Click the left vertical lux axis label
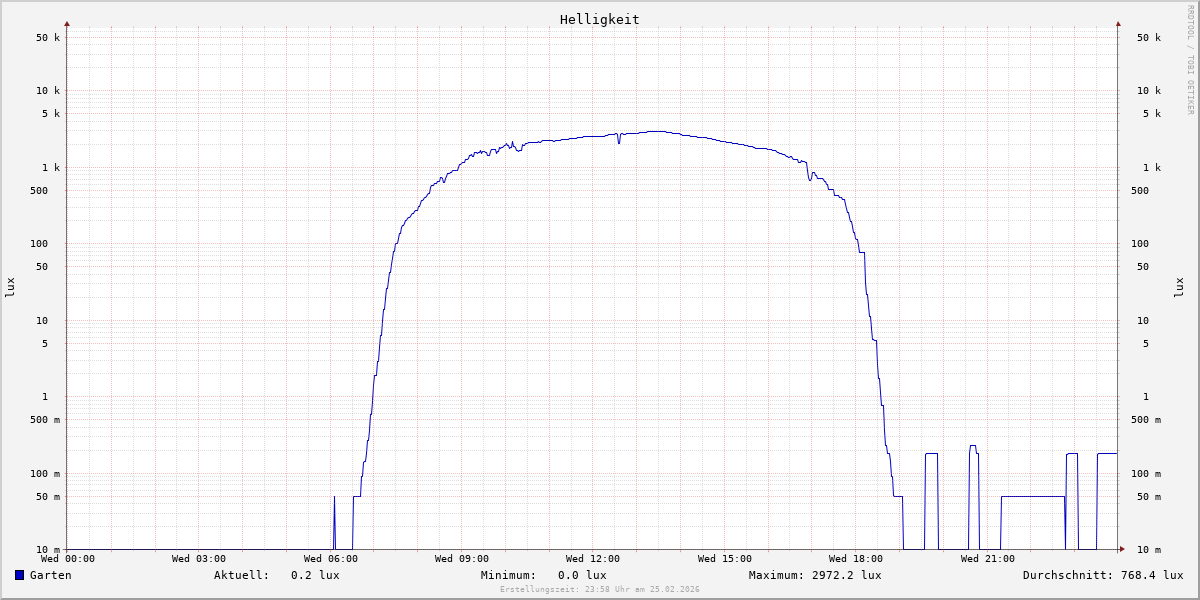Viewport: 1200px width, 600px height. 10,287
